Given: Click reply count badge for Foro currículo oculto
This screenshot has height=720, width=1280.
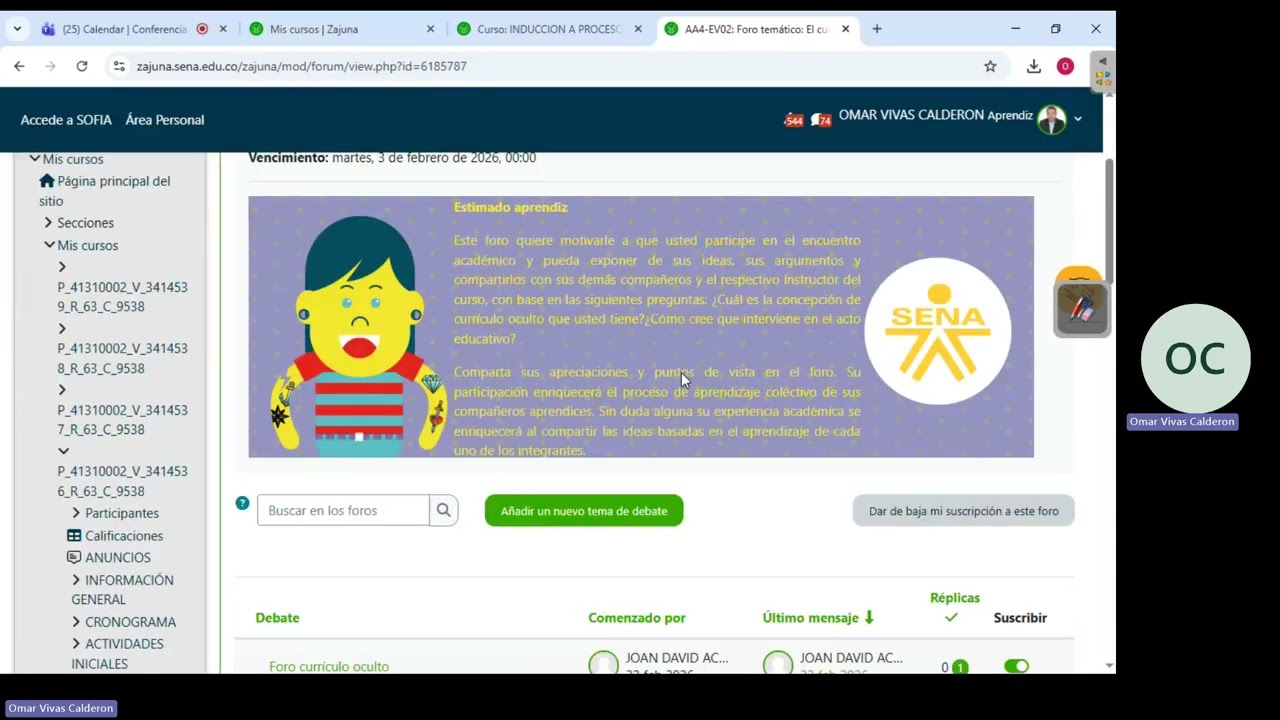Looking at the screenshot, I should coord(960,667).
